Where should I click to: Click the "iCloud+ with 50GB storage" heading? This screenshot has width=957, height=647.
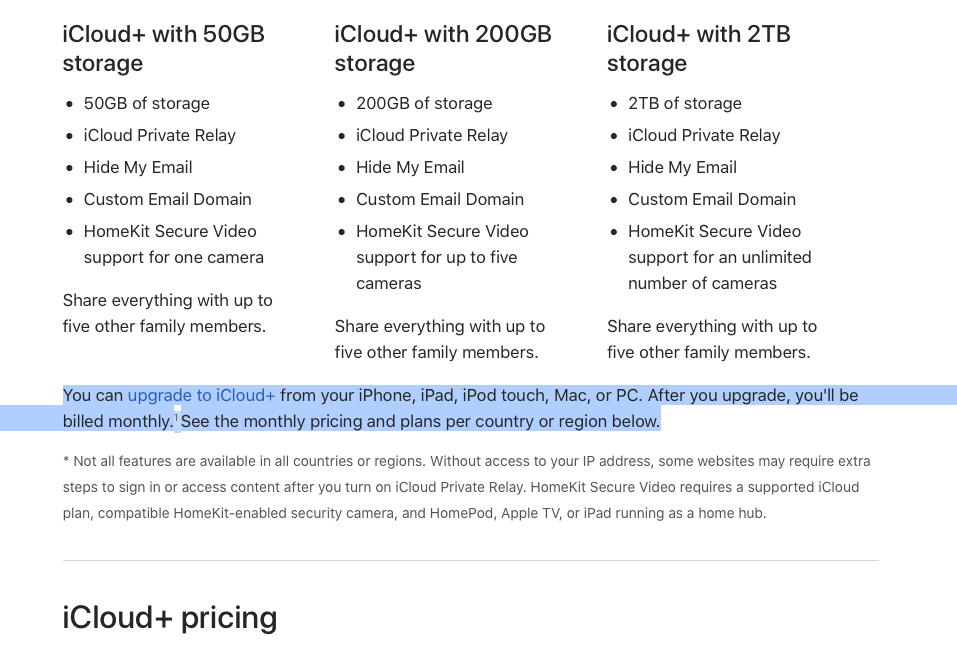coord(163,48)
